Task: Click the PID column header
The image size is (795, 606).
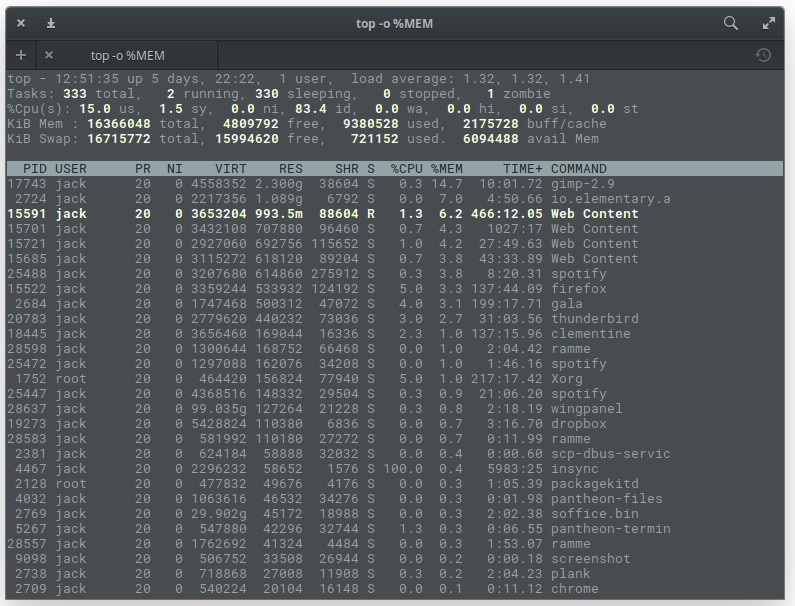Action: click(x=34, y=169)
